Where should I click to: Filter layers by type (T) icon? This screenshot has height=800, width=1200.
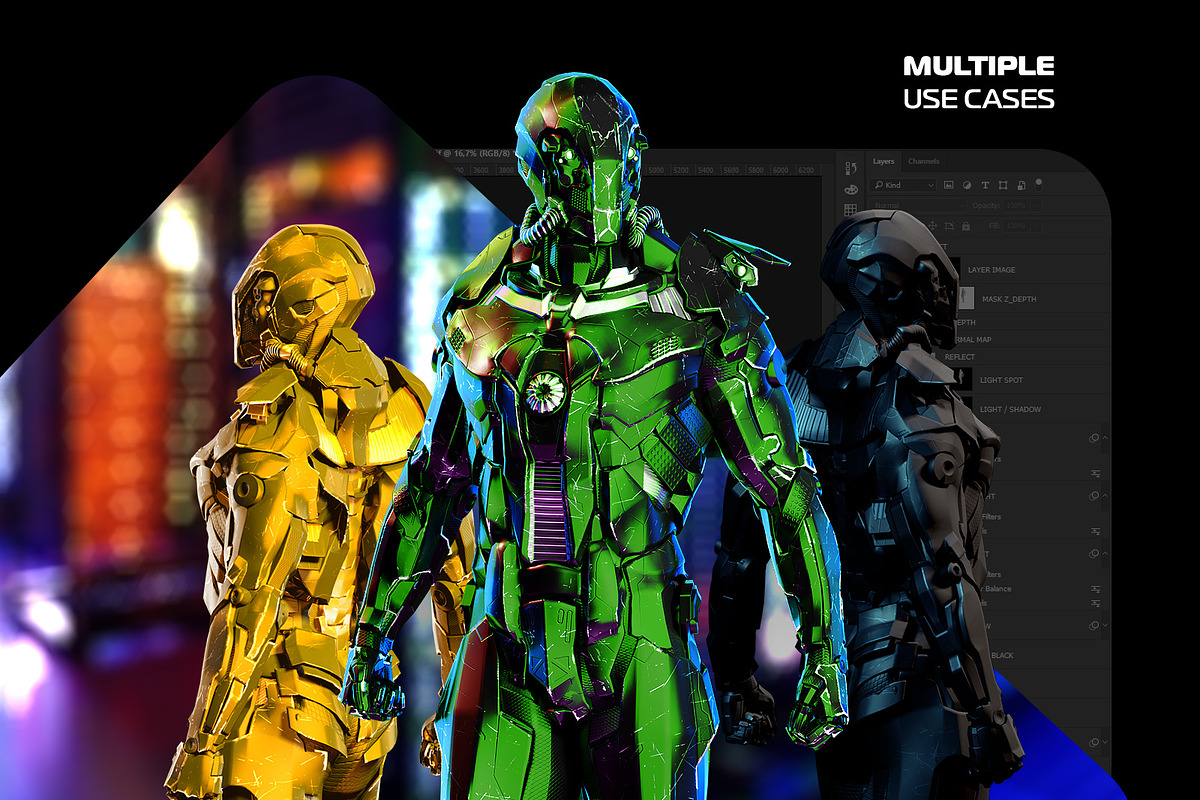coord(985,185)
